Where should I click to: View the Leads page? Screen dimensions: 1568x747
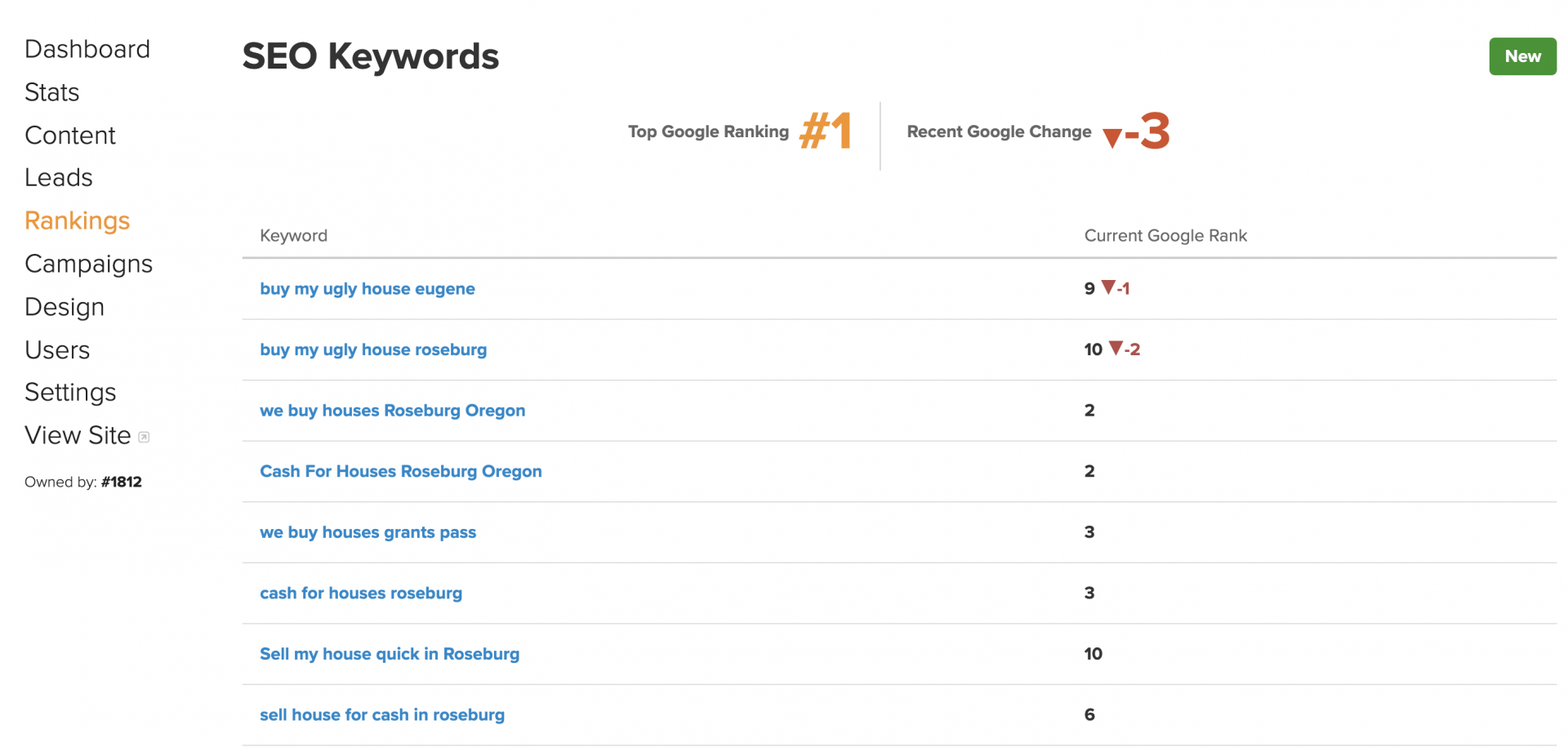[x=58, y=177]
